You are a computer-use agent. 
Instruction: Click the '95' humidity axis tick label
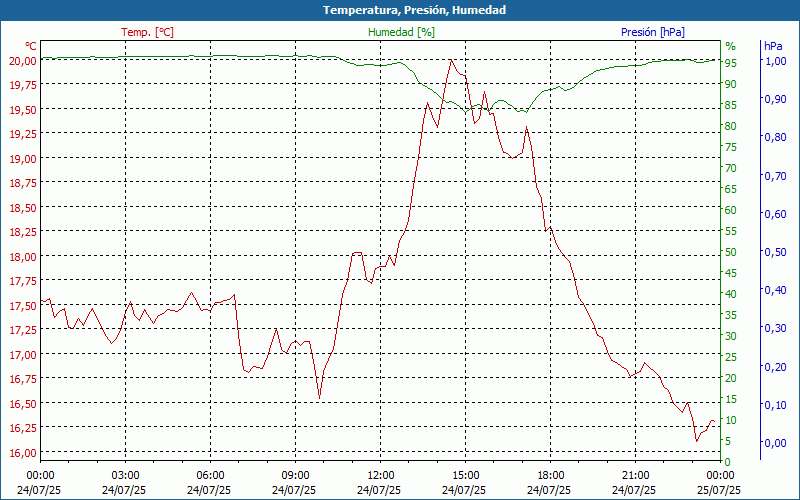click(731, 63)
